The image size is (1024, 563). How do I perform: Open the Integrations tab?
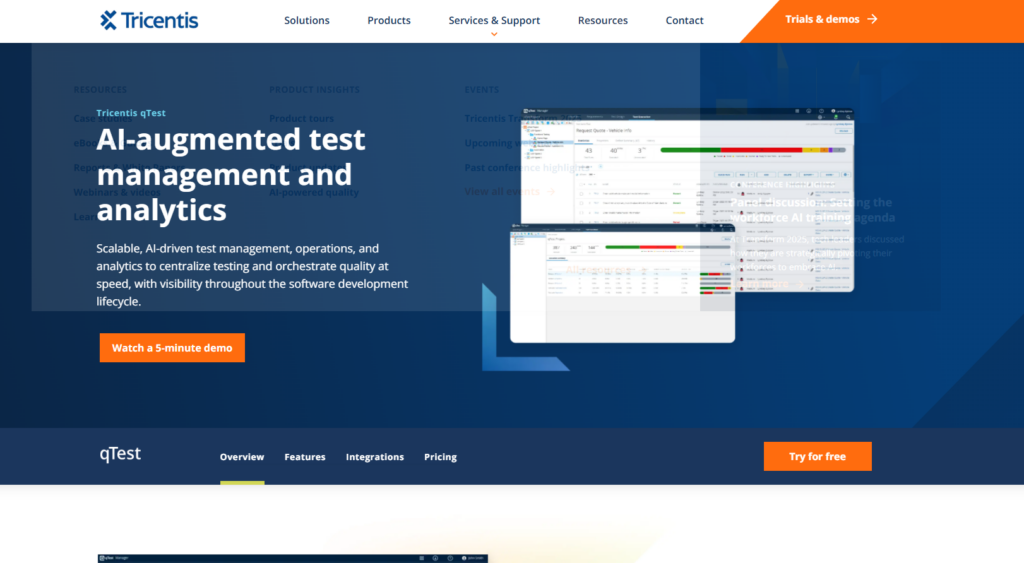coord(375,457)
